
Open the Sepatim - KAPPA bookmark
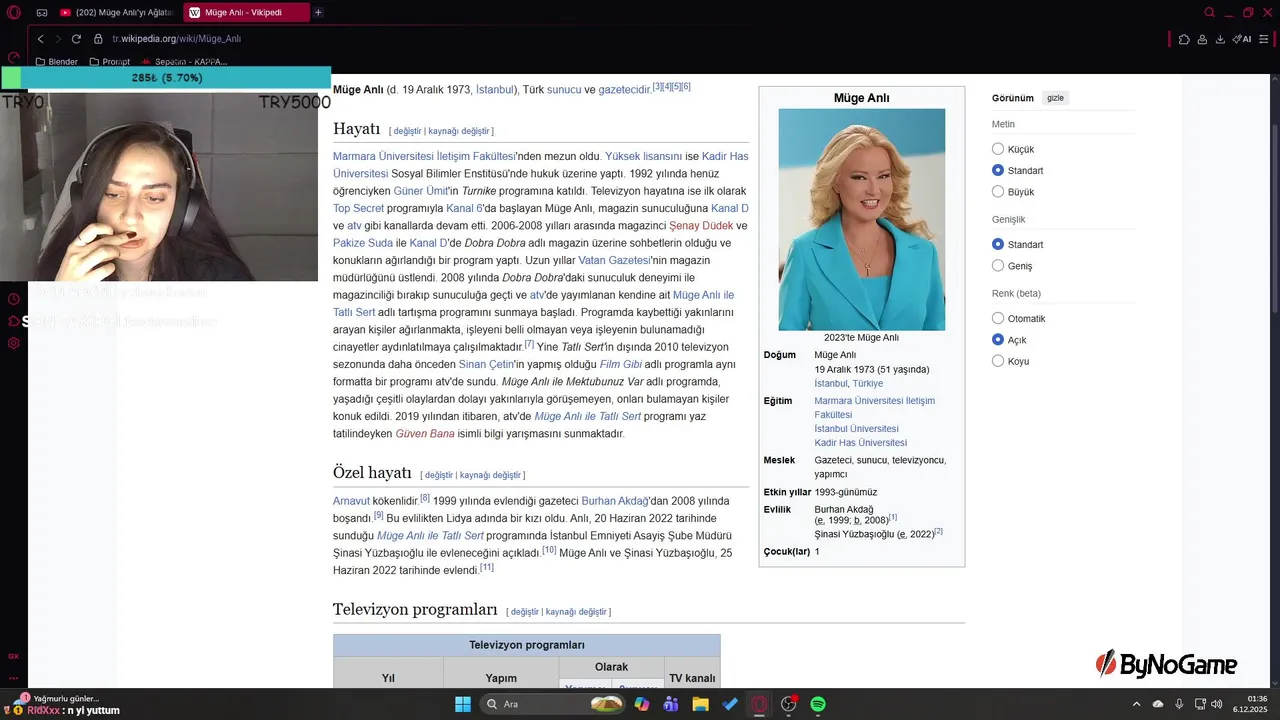(x=184, y=62)
